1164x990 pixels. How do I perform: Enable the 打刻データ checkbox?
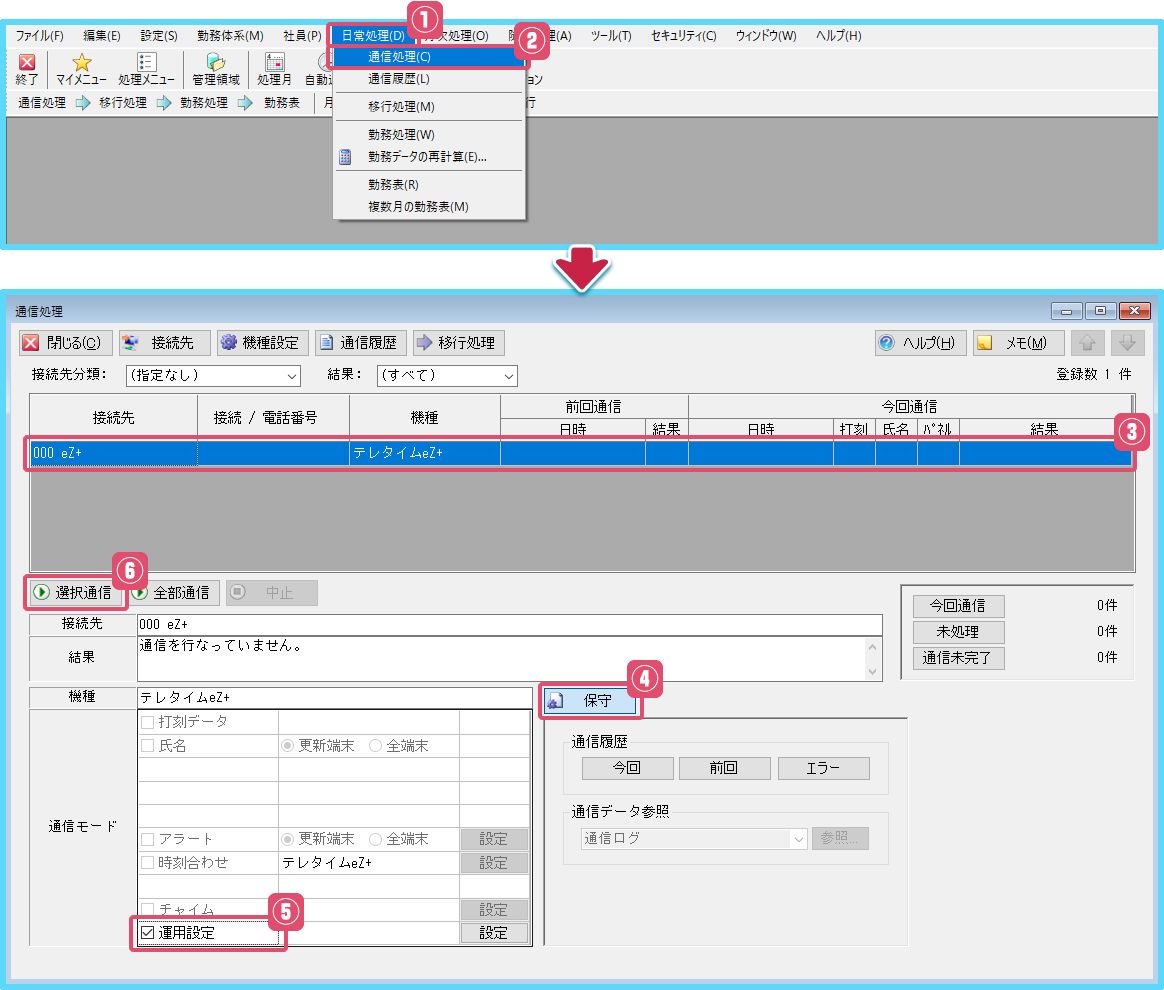click(x=148, y=722)
